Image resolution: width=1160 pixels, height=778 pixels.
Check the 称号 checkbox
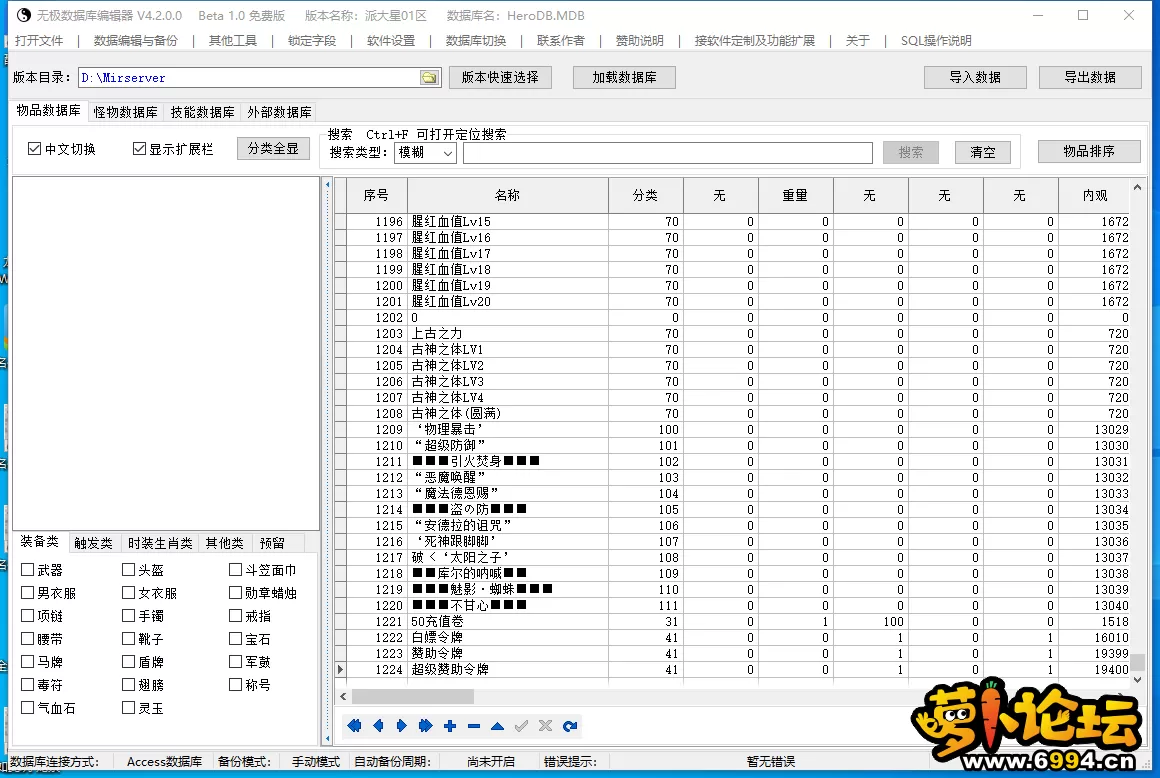[235, 684]
